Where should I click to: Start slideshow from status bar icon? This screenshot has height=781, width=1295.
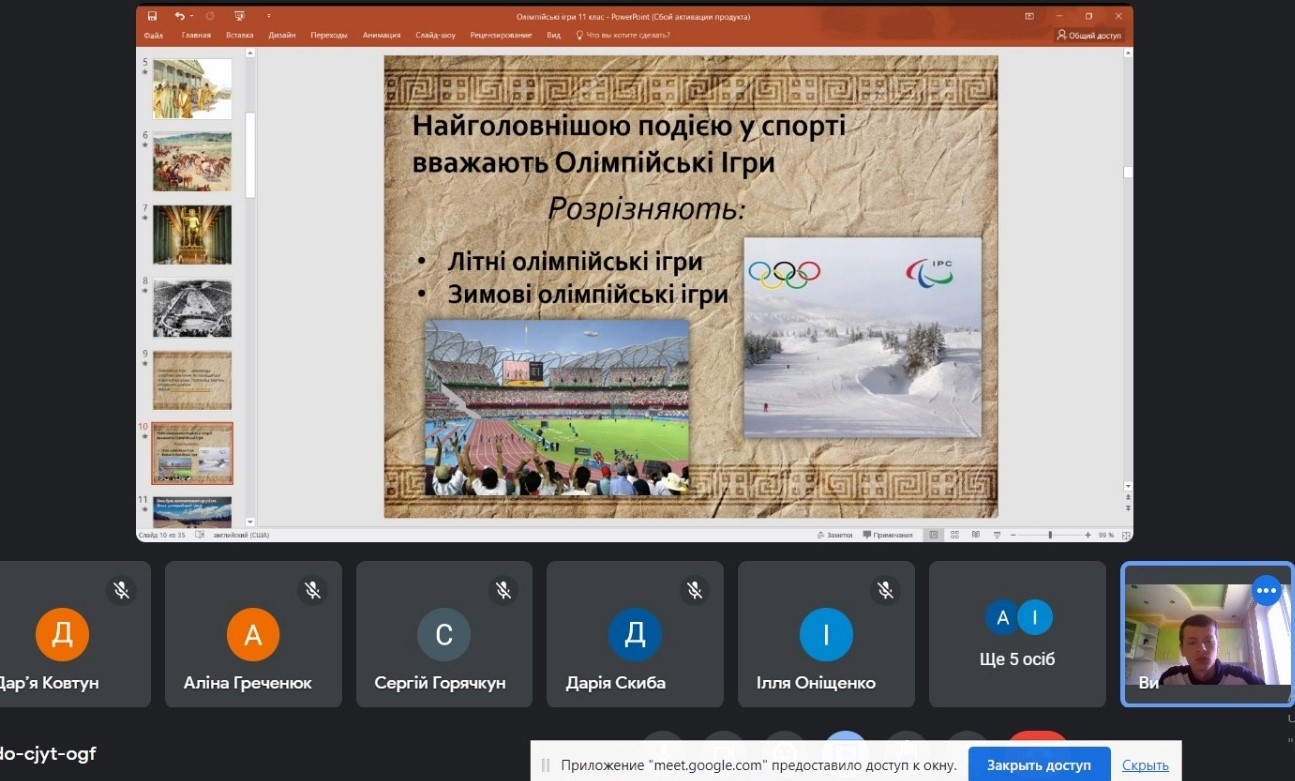pyautogui.click(x=997, y=535)
